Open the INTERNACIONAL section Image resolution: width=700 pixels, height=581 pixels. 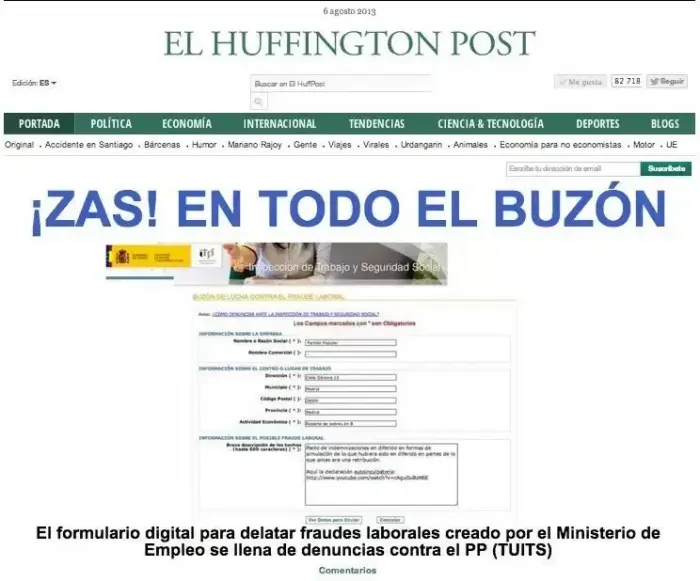279,124
